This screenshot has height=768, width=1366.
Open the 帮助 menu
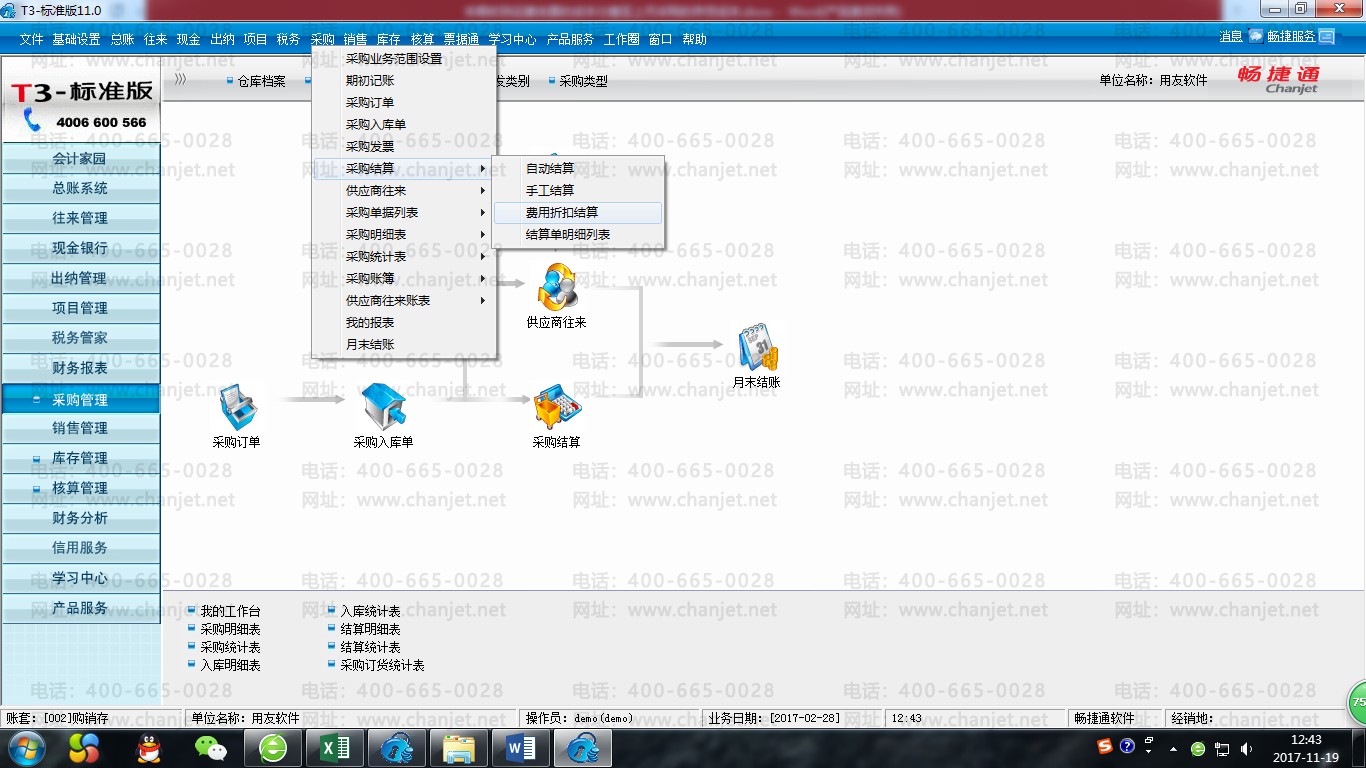pos(694,39)
